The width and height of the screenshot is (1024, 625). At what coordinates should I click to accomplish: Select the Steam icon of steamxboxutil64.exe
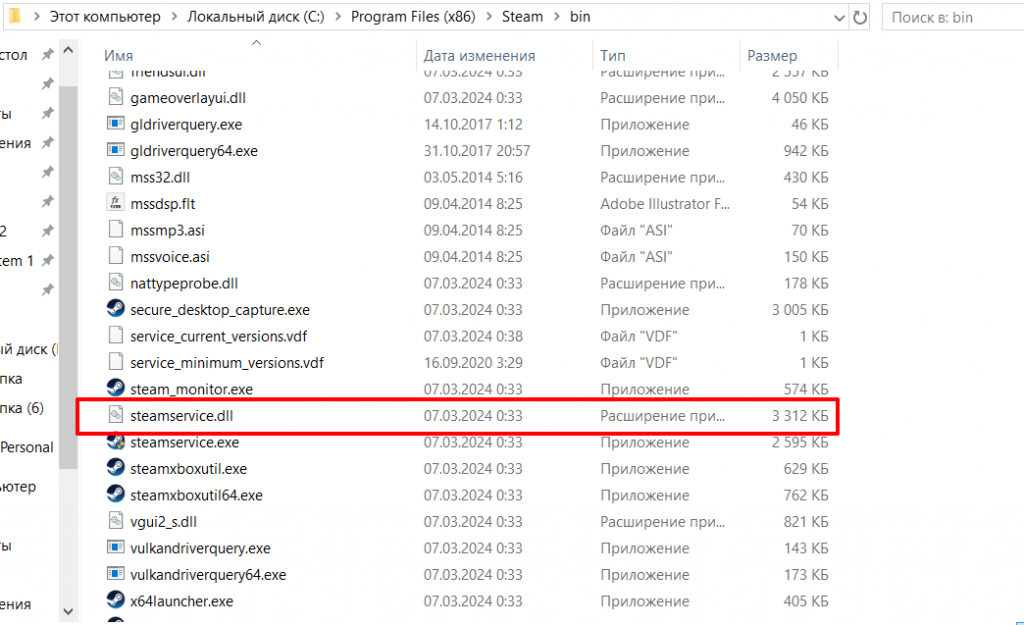coord(116,494)
